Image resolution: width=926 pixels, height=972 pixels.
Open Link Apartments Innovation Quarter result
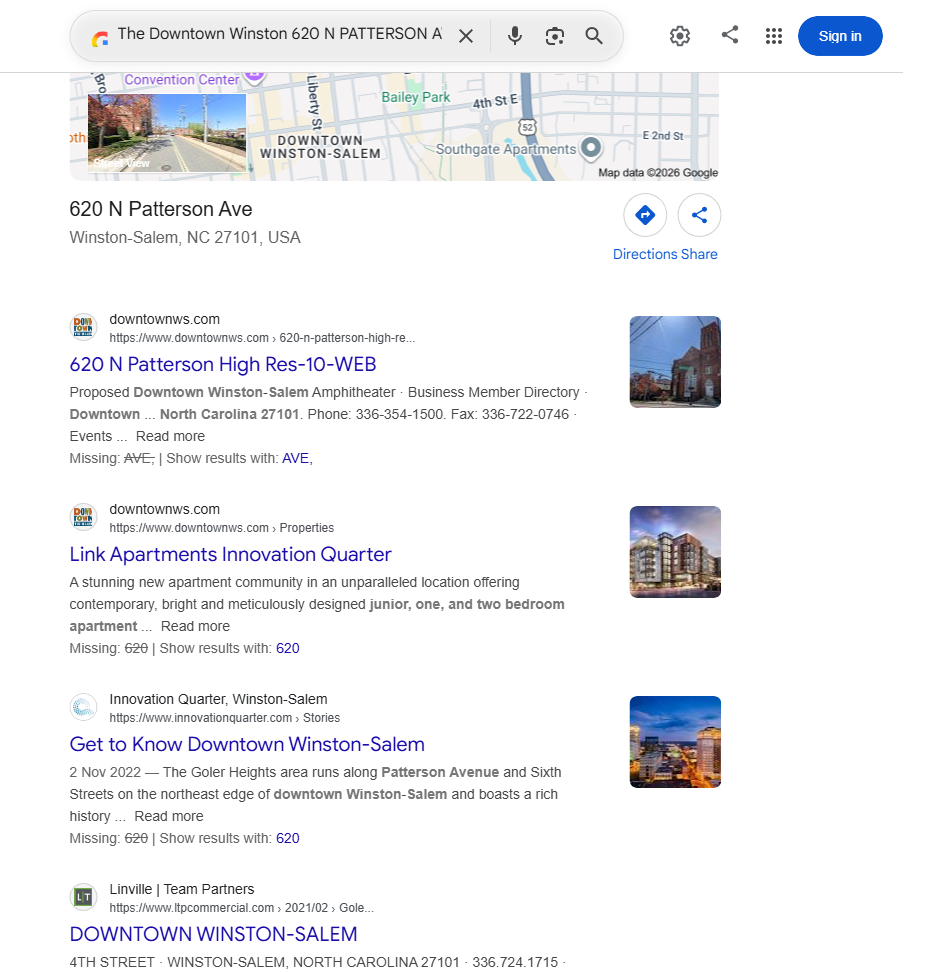click(230, 554)
